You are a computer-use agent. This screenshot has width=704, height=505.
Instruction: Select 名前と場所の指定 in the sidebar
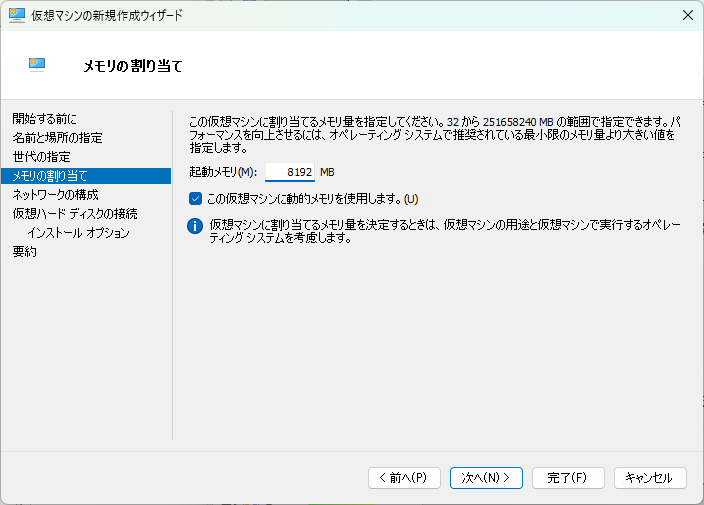pyautogui.click(x=57, y=138)
